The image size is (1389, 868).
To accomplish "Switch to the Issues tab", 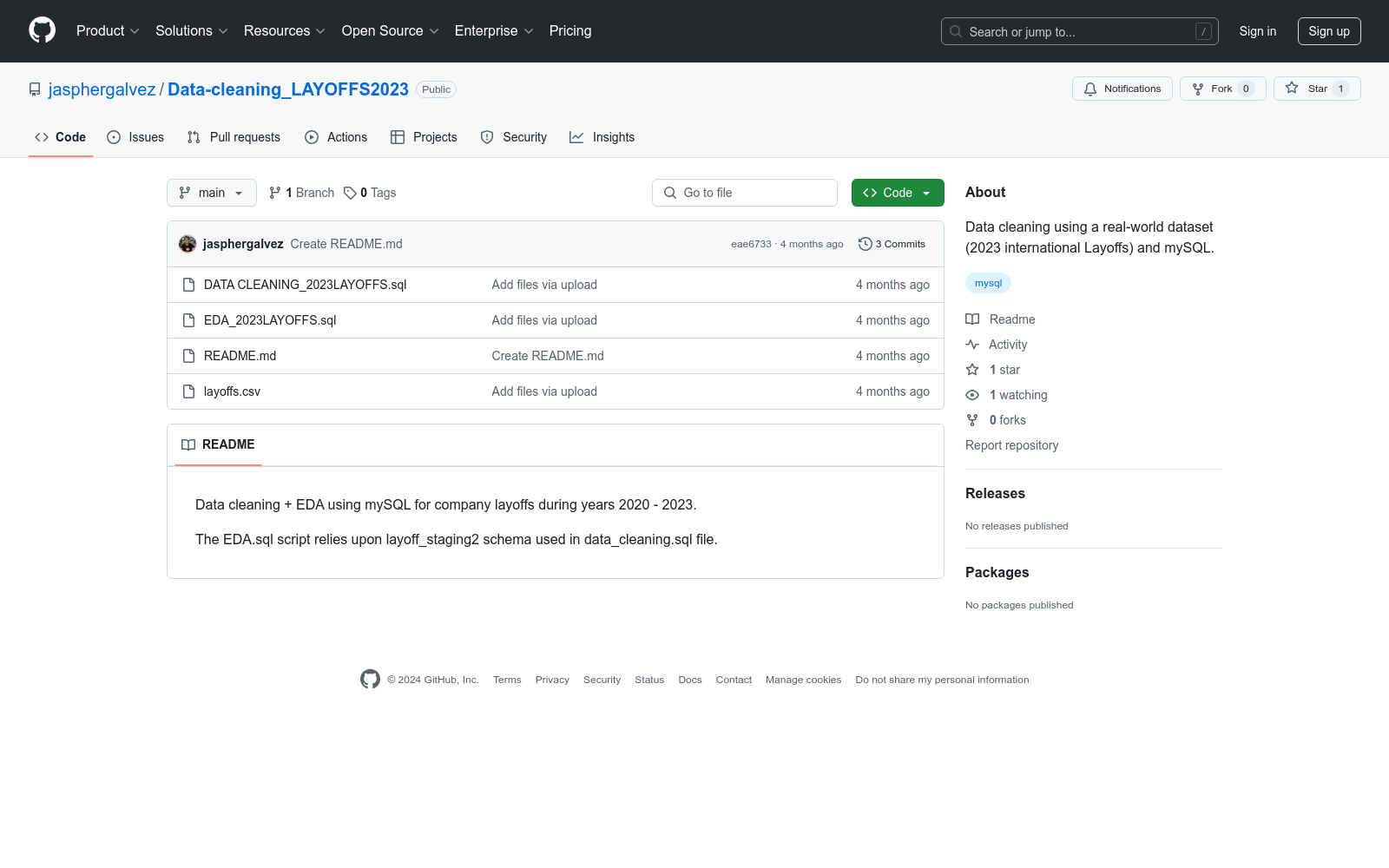I will pyautogui.click(x=135, y=137).
